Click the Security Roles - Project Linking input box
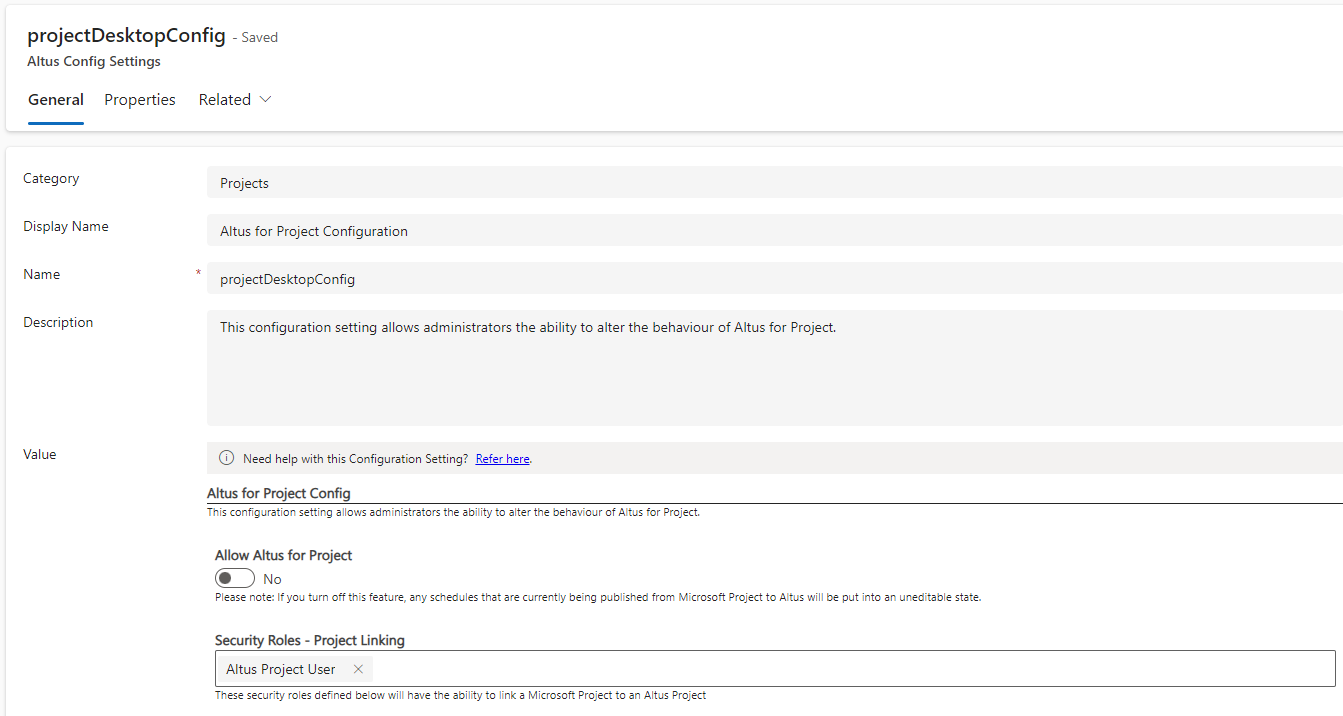Image resolution: width=1343 pixels, height=716 pixels. point(775,669)
